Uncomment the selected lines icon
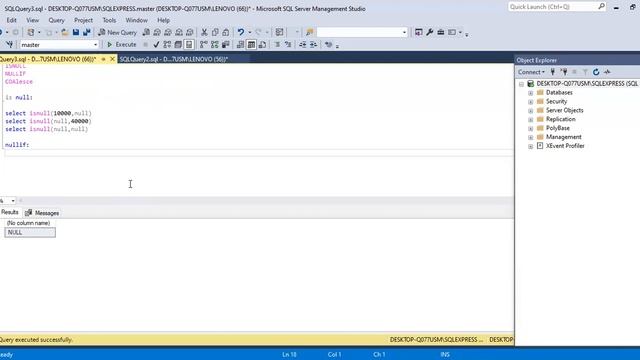Screen dimensions: 640x360 [x=288, y=44]
